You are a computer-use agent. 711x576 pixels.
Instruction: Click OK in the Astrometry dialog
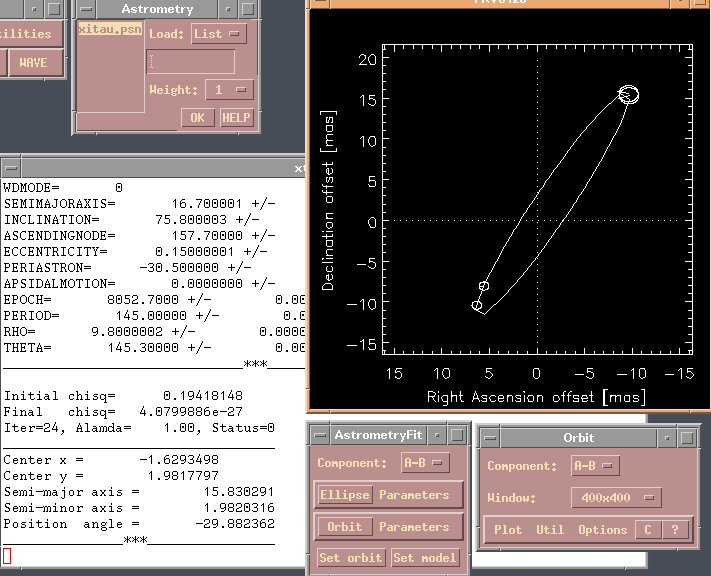coord(197,118)
